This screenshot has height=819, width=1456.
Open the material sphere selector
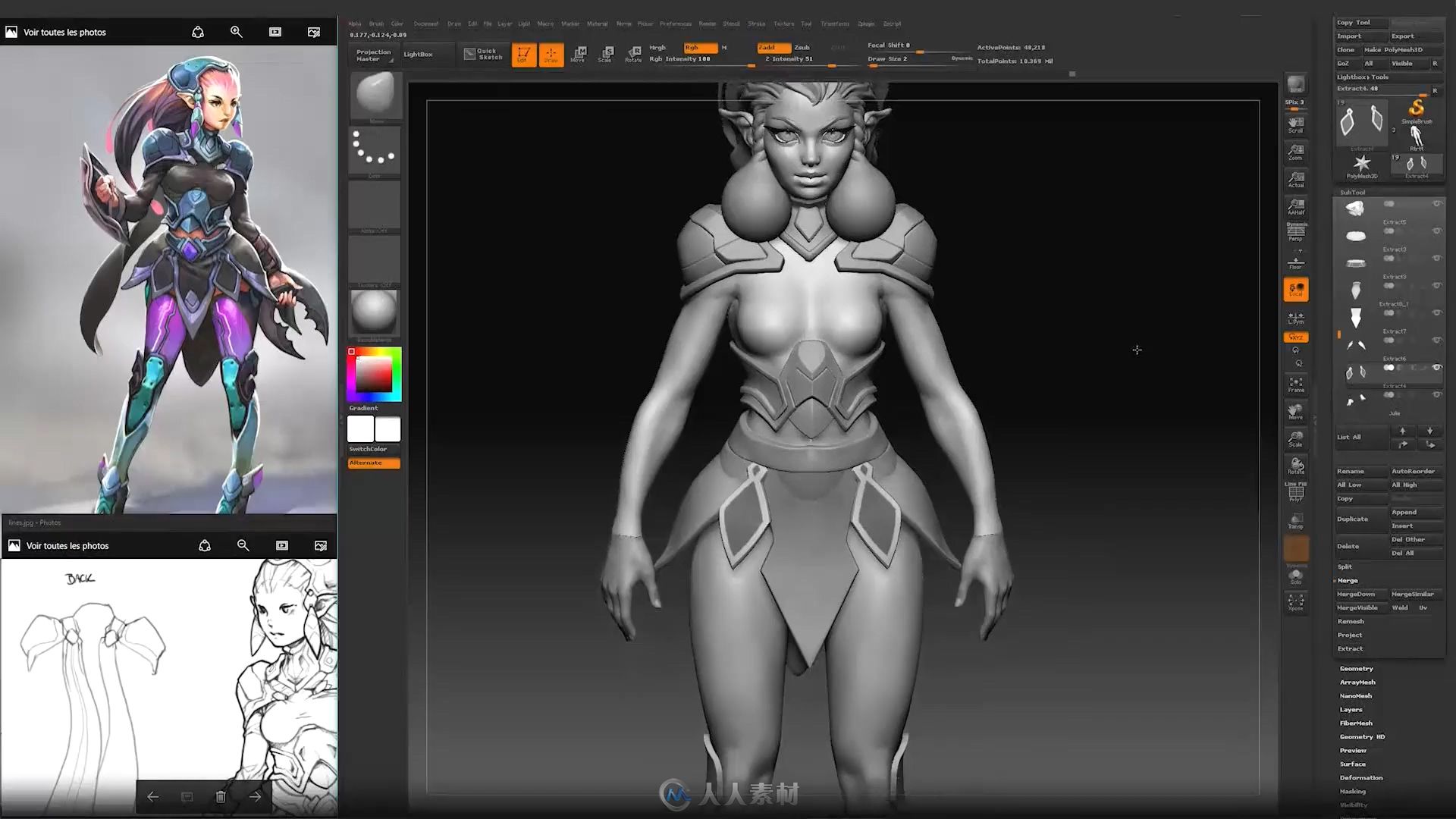coord(375,313)
